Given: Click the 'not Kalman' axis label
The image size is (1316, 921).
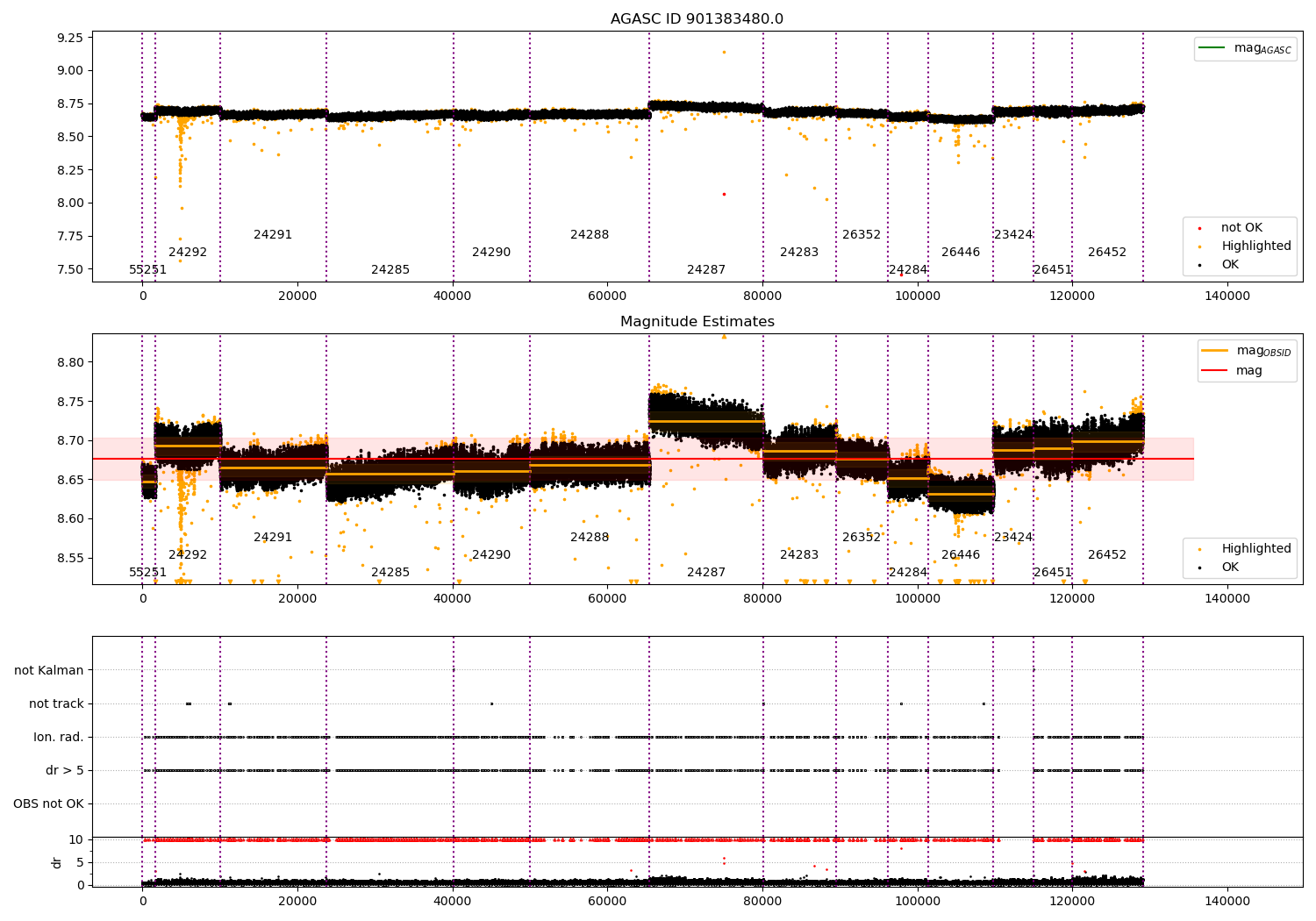Looking at the screenshot, I should click(x=49, y=670).
